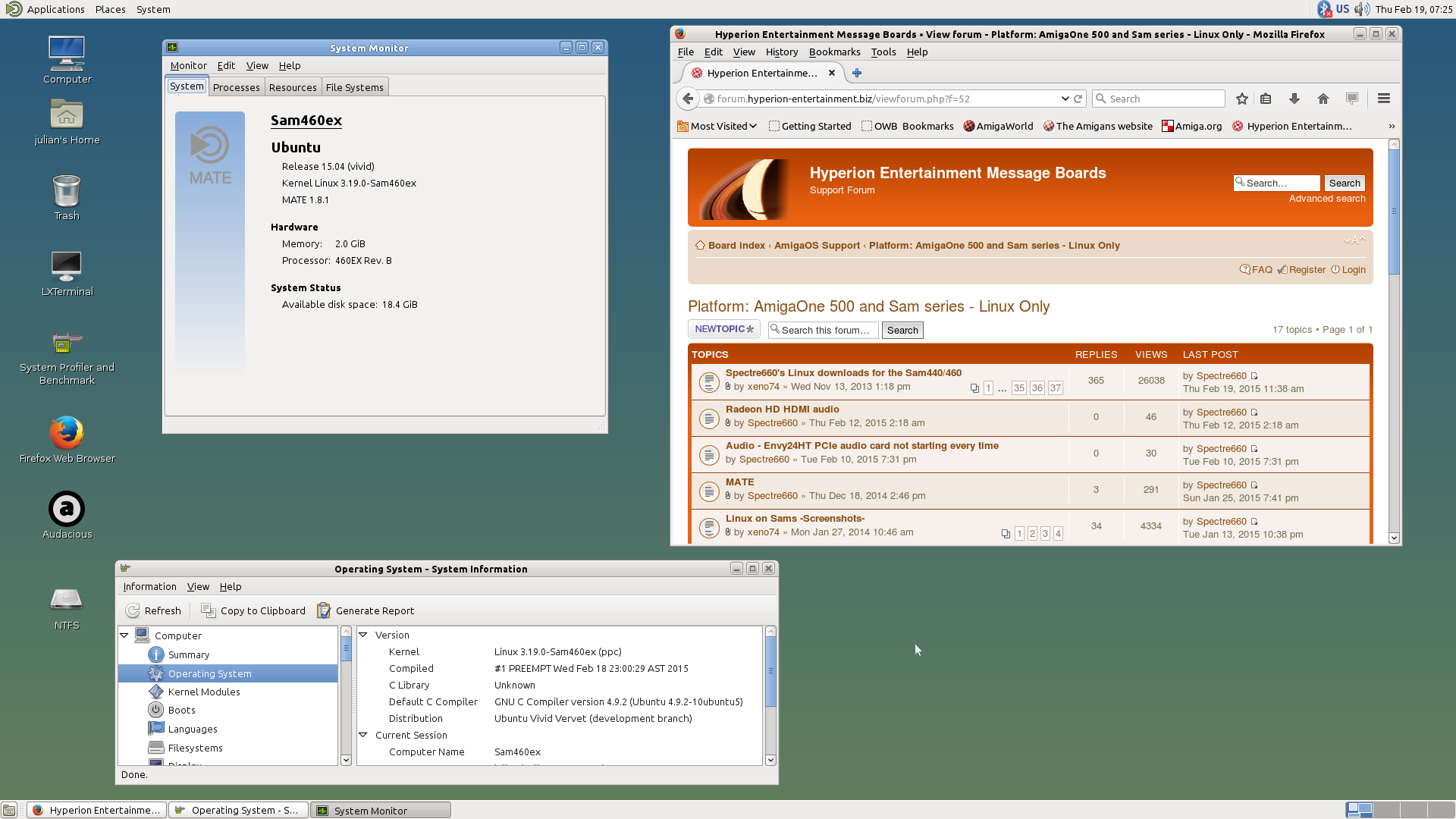Click Bluetooth tray icon

tap(1324, 9)
